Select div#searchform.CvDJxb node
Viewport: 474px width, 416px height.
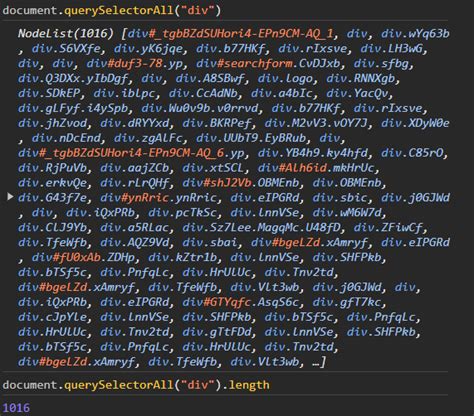point(268,63)
